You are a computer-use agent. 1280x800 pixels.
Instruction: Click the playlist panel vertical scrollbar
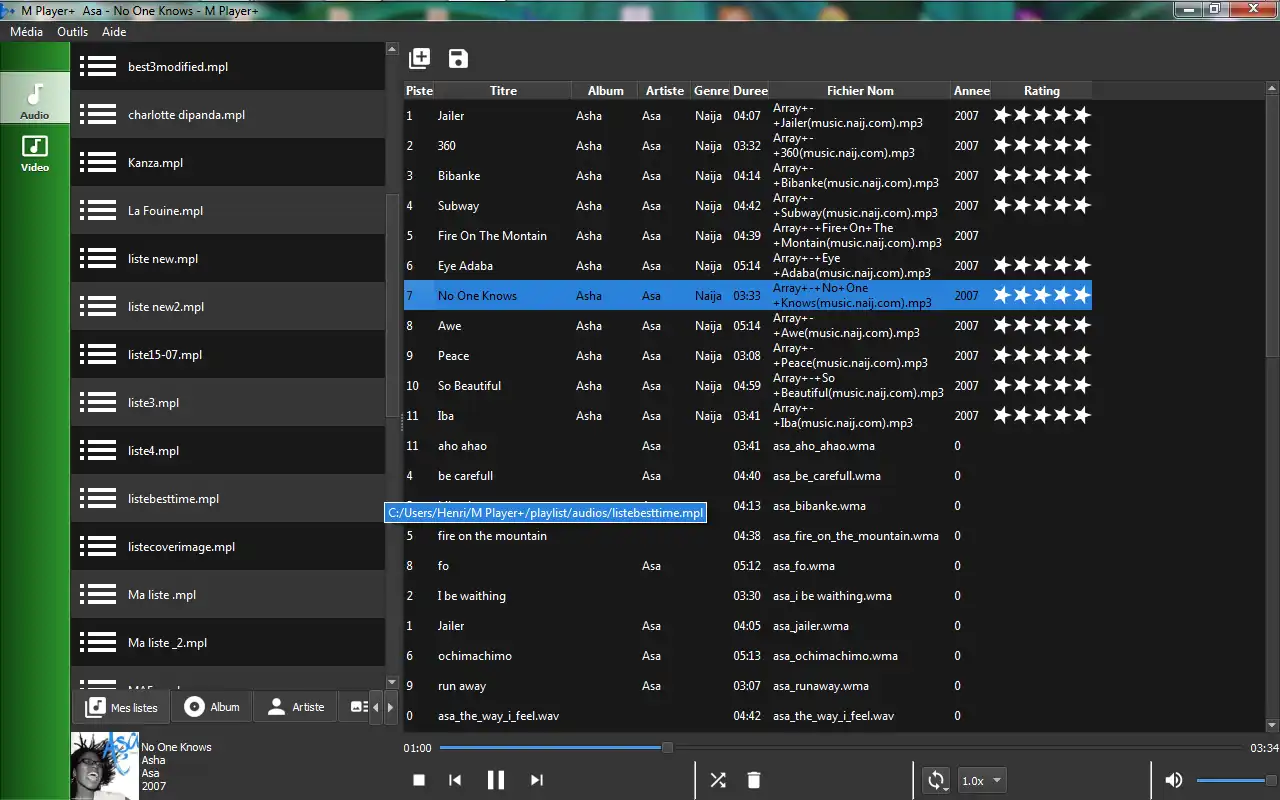[x=392, y=305]
